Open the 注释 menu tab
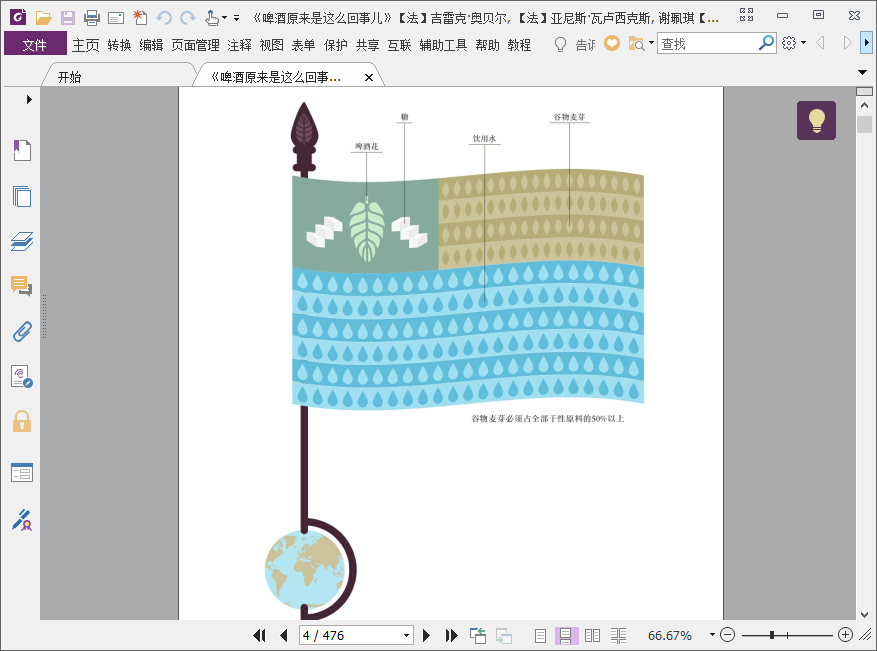Viewport: 877px width, 651px height. click(x=239, y=44)
